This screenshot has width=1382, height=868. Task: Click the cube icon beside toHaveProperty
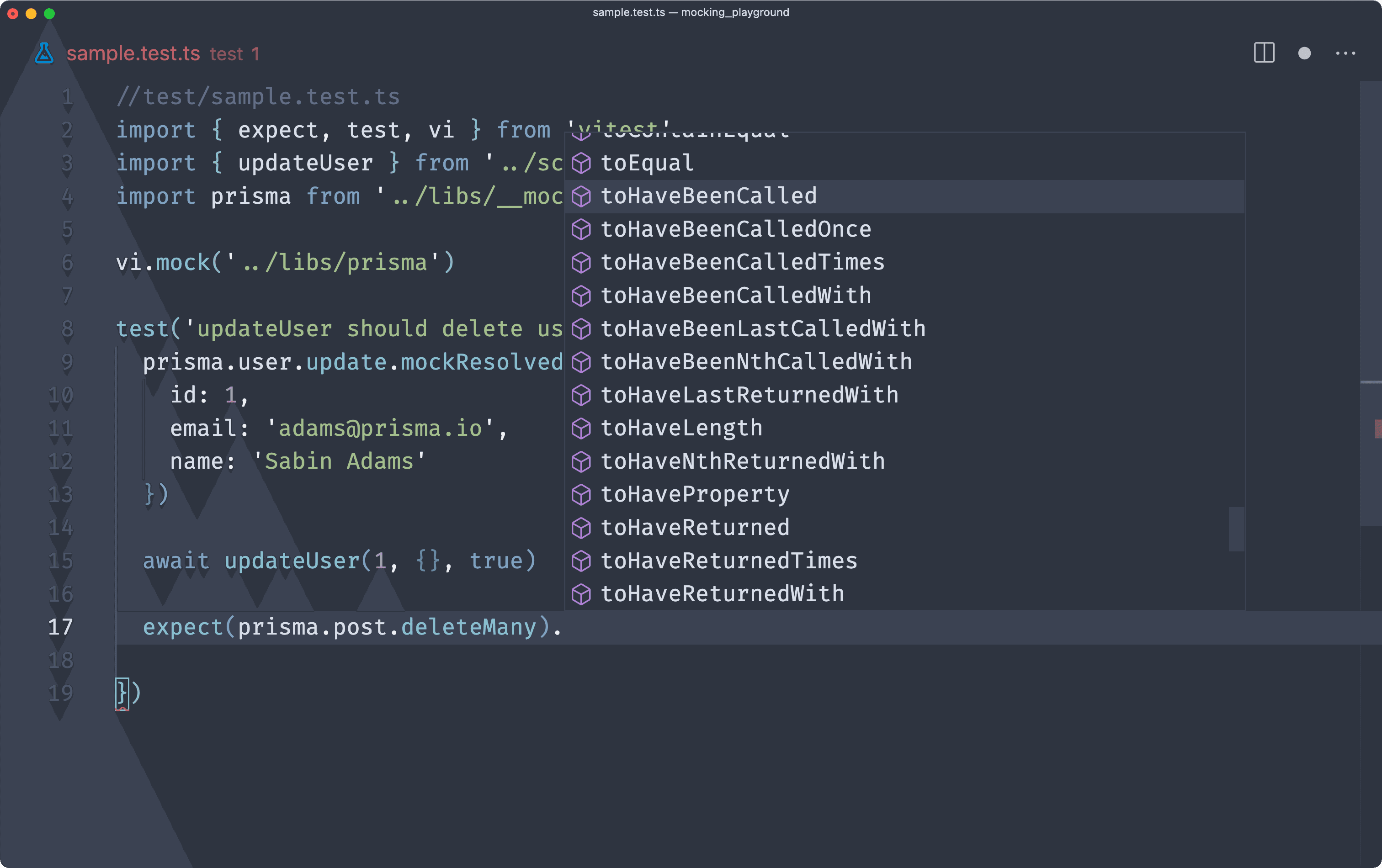coord(581,494)
